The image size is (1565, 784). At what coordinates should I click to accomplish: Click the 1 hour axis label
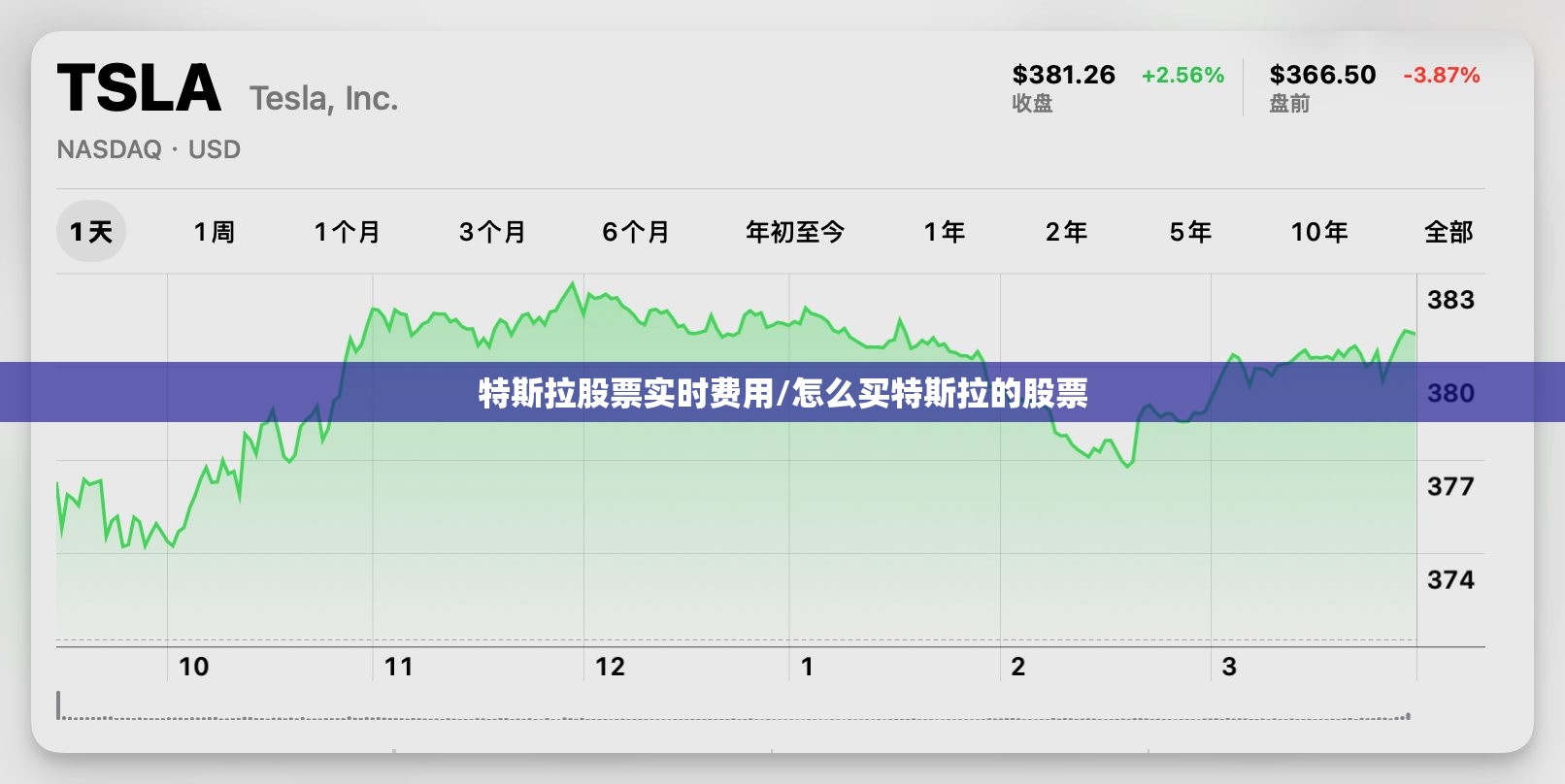pos(807,667)
